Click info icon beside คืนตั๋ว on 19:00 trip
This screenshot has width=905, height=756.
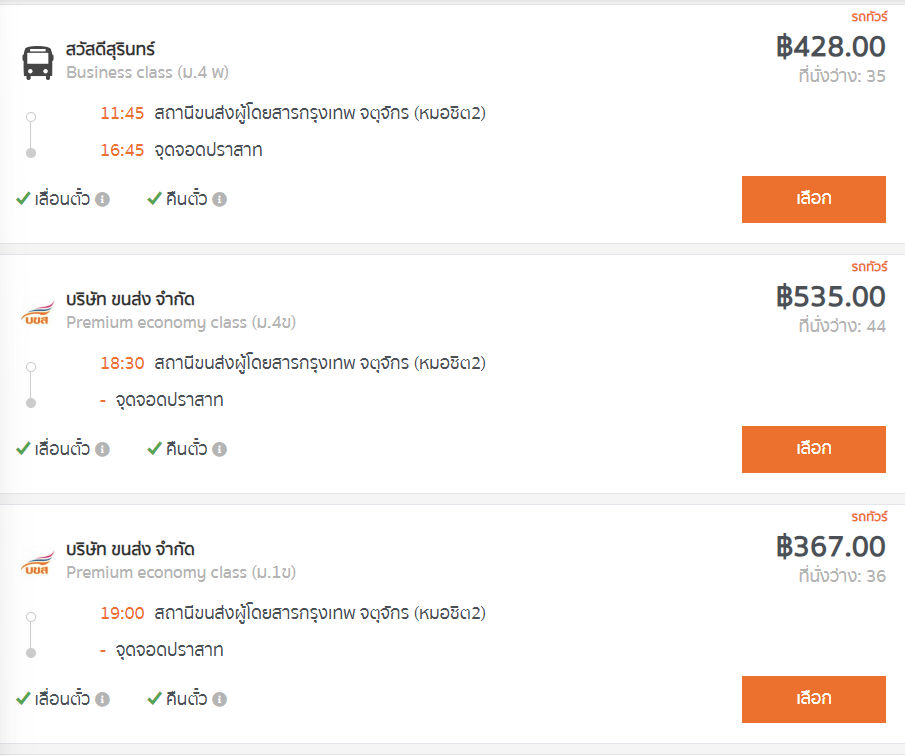[220, 699]
